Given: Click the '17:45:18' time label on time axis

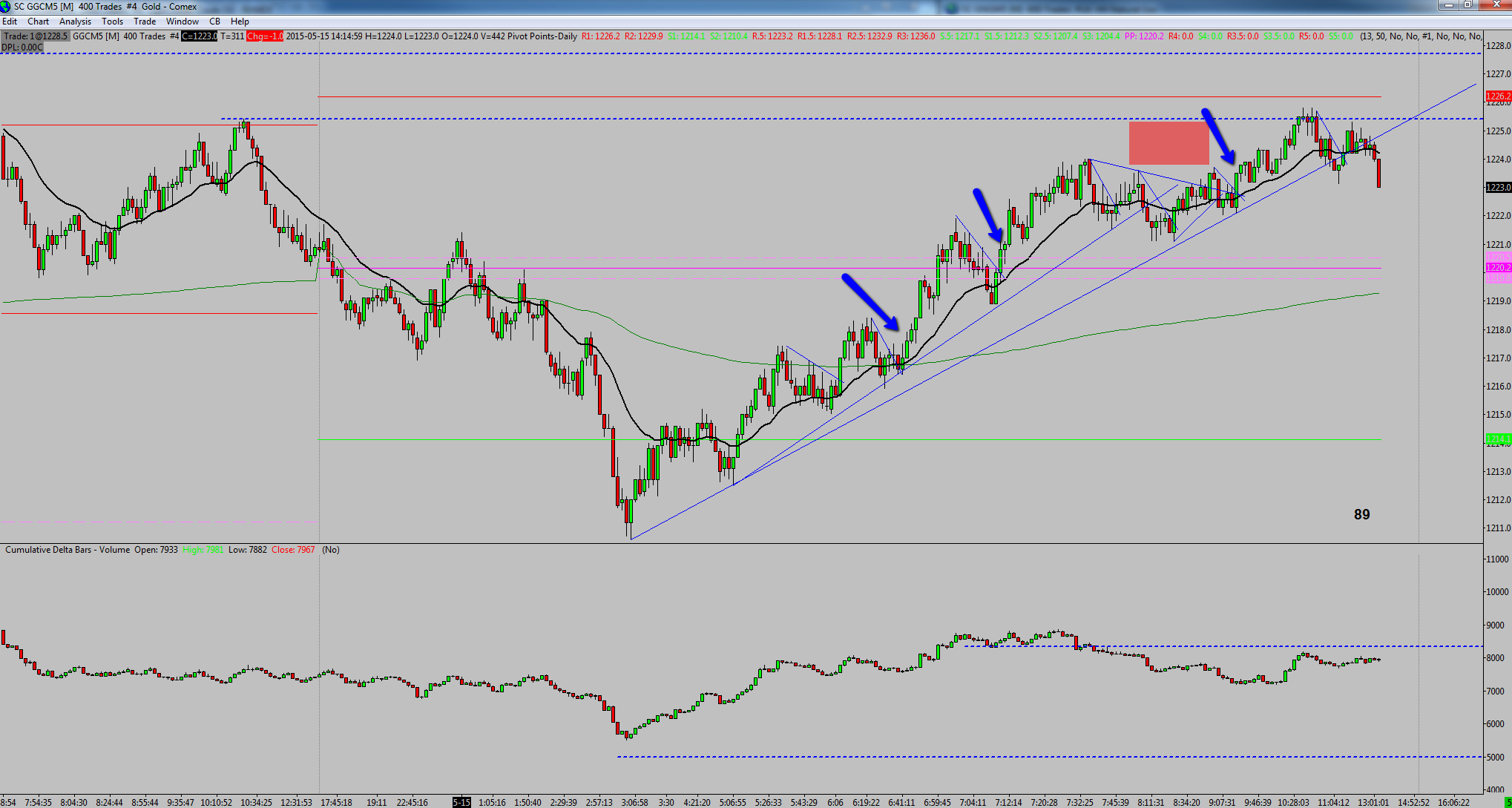Looking at the screenshot, I should click(336, 802).
